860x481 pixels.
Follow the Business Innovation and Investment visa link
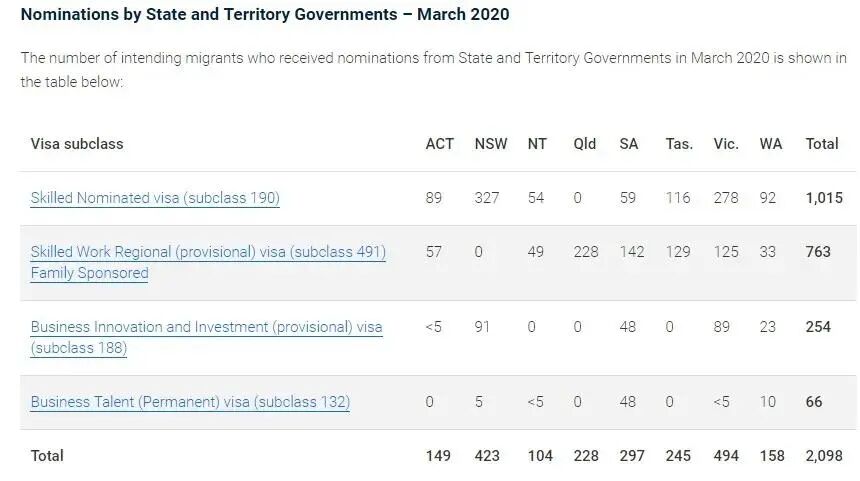206,328
